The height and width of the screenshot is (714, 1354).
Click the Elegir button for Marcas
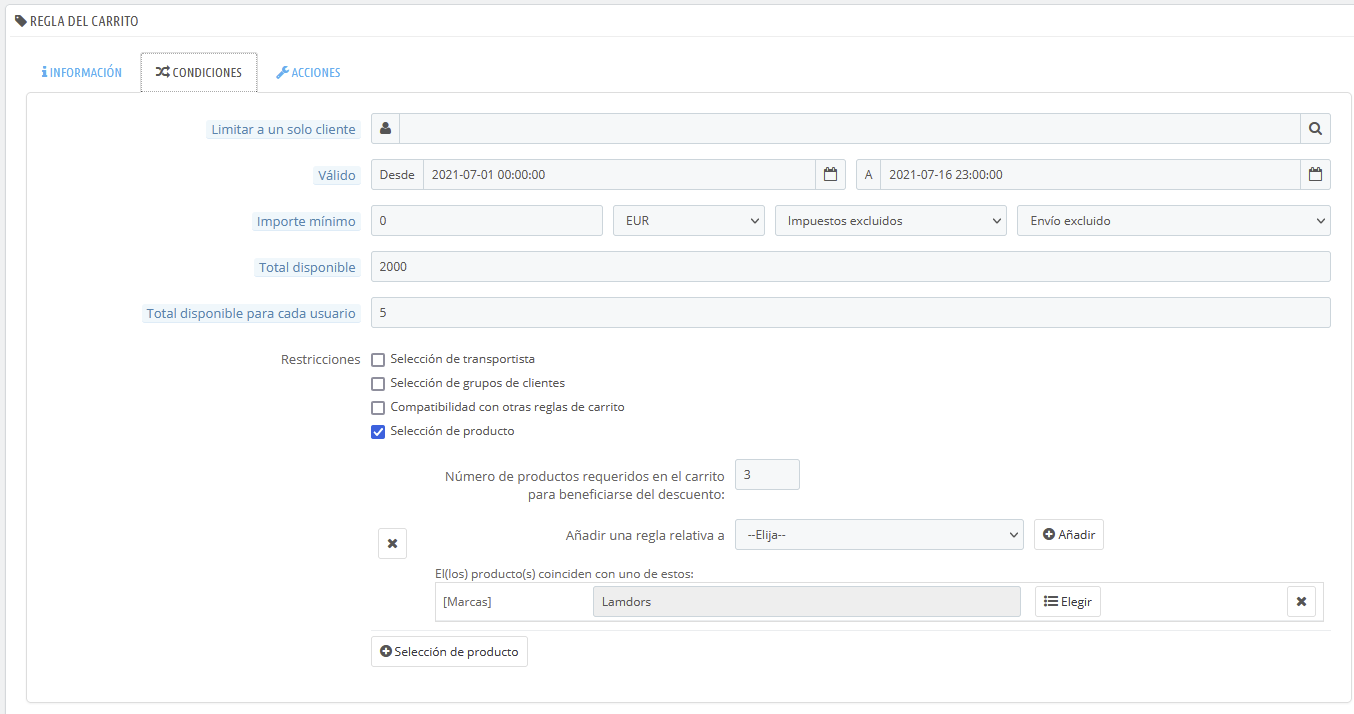(x=1067, y=602)
